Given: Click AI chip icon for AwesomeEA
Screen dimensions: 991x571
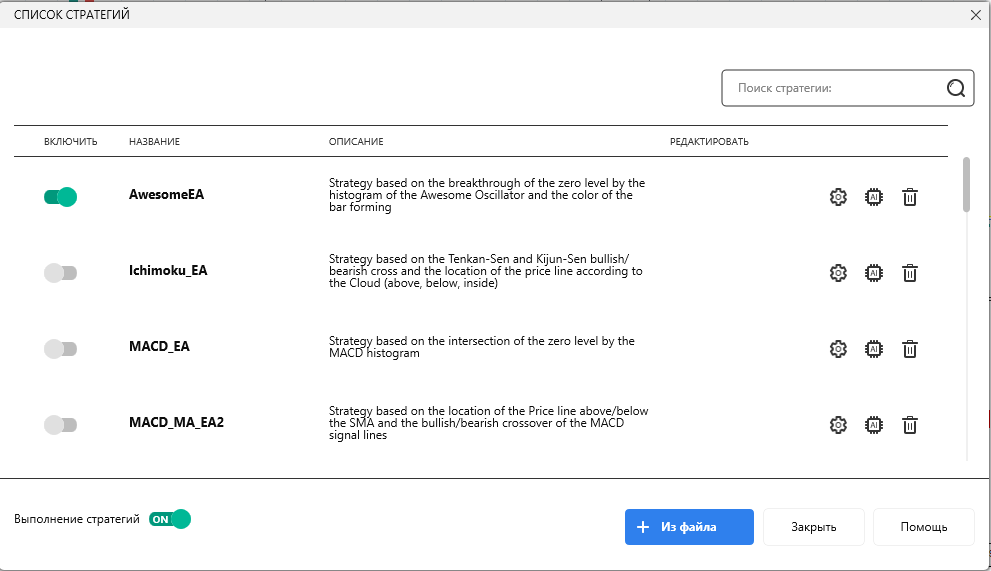Looking at the screenshot, I should [874, 197].
